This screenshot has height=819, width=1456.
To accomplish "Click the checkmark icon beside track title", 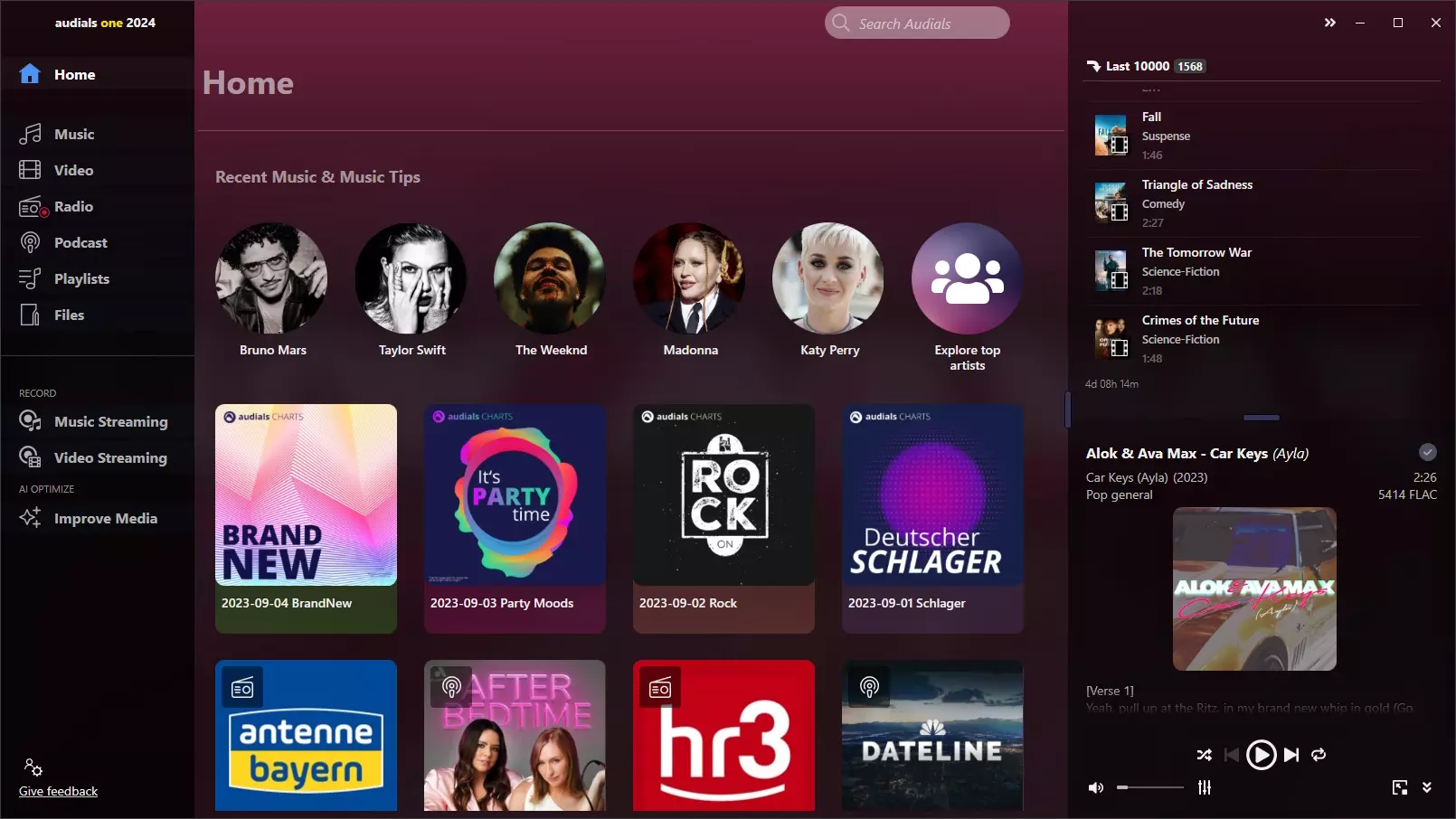I will [1427, 452].
